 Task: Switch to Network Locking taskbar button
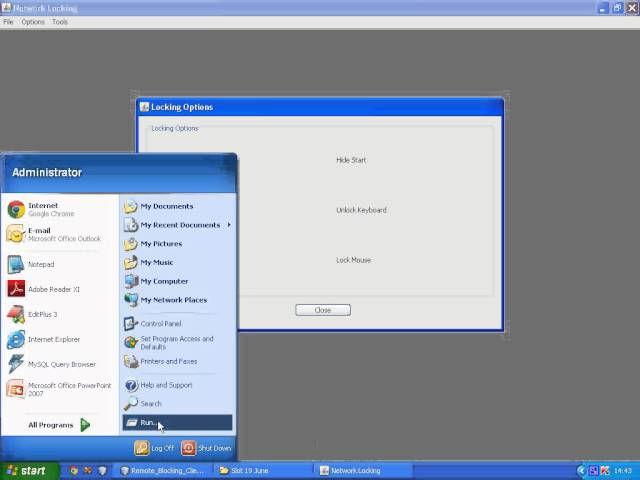tap(363, 471)
